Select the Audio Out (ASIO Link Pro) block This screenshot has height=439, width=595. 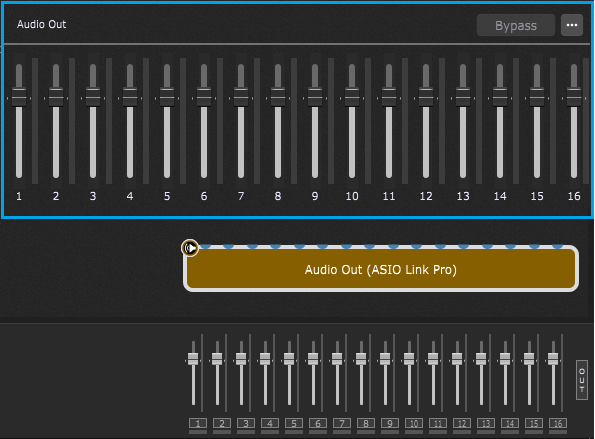[x=381, y=269]
